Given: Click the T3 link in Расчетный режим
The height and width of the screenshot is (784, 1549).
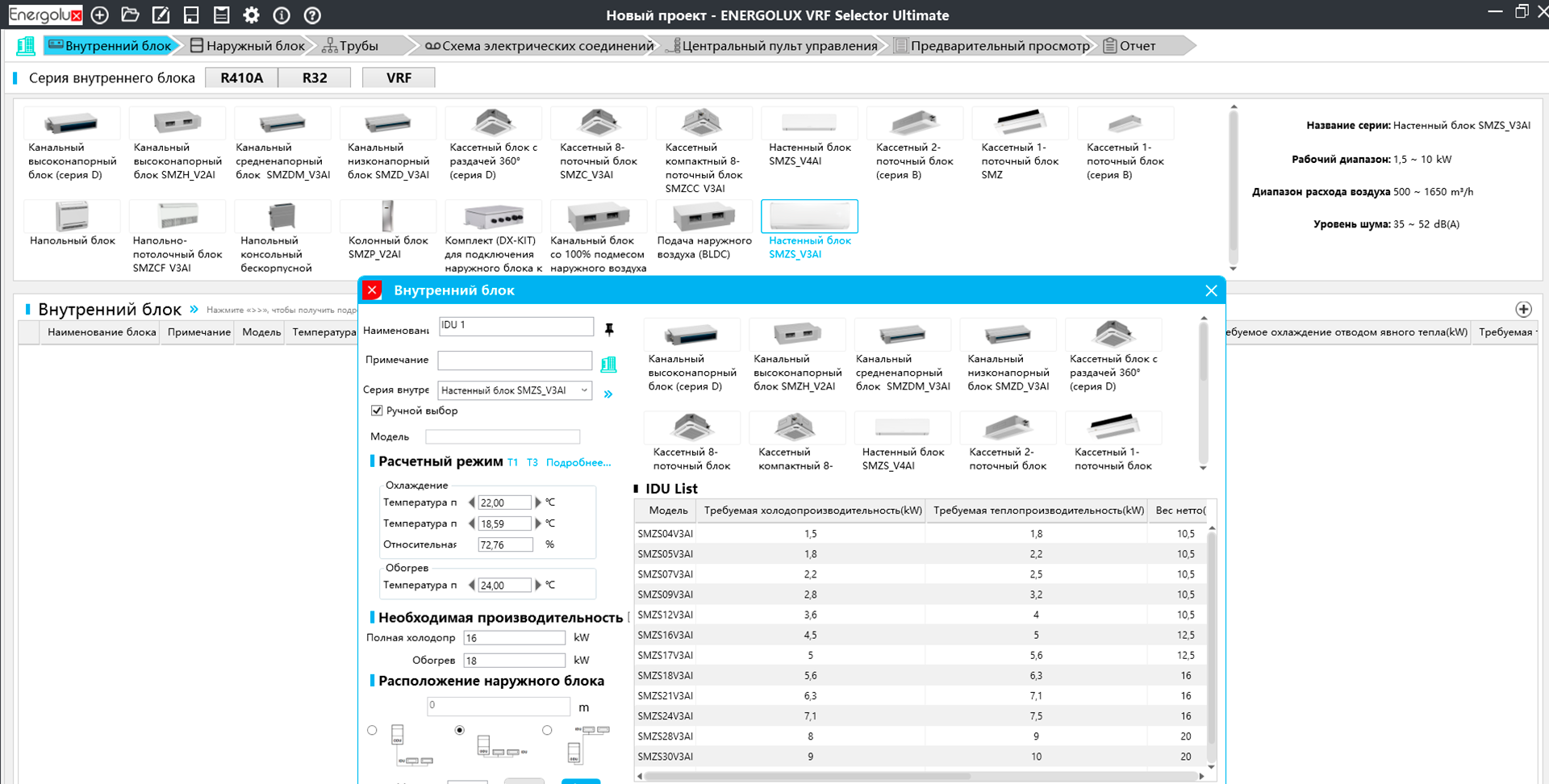Looking at the screenshot, I should (532, 462).
